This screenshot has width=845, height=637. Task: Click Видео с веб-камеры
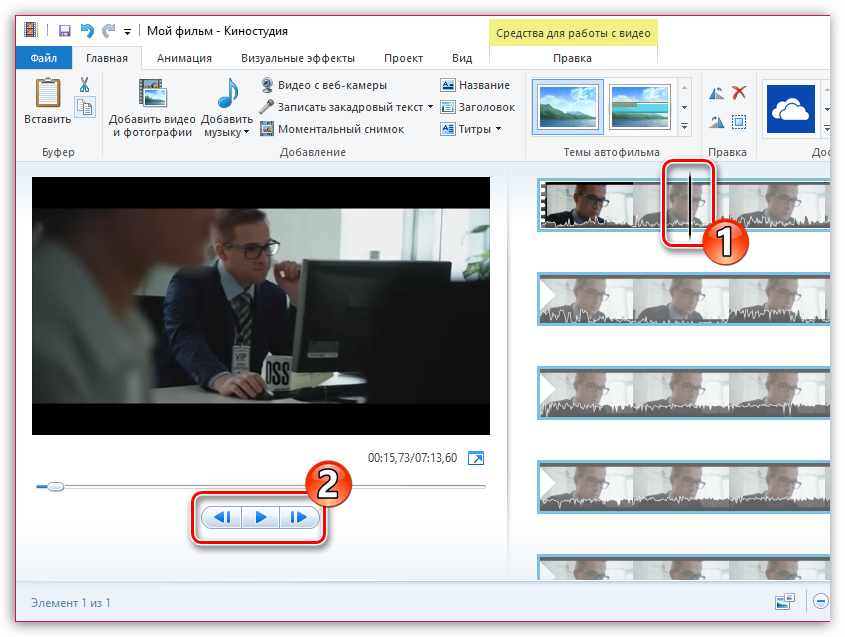click(x=324, y=85)
